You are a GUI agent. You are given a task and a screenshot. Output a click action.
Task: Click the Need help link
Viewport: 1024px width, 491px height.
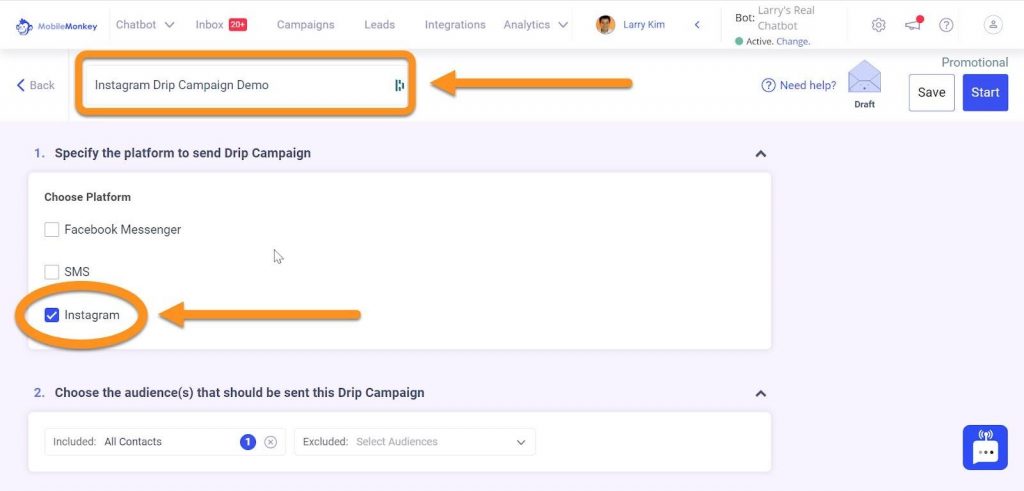[x=799, y=86]
